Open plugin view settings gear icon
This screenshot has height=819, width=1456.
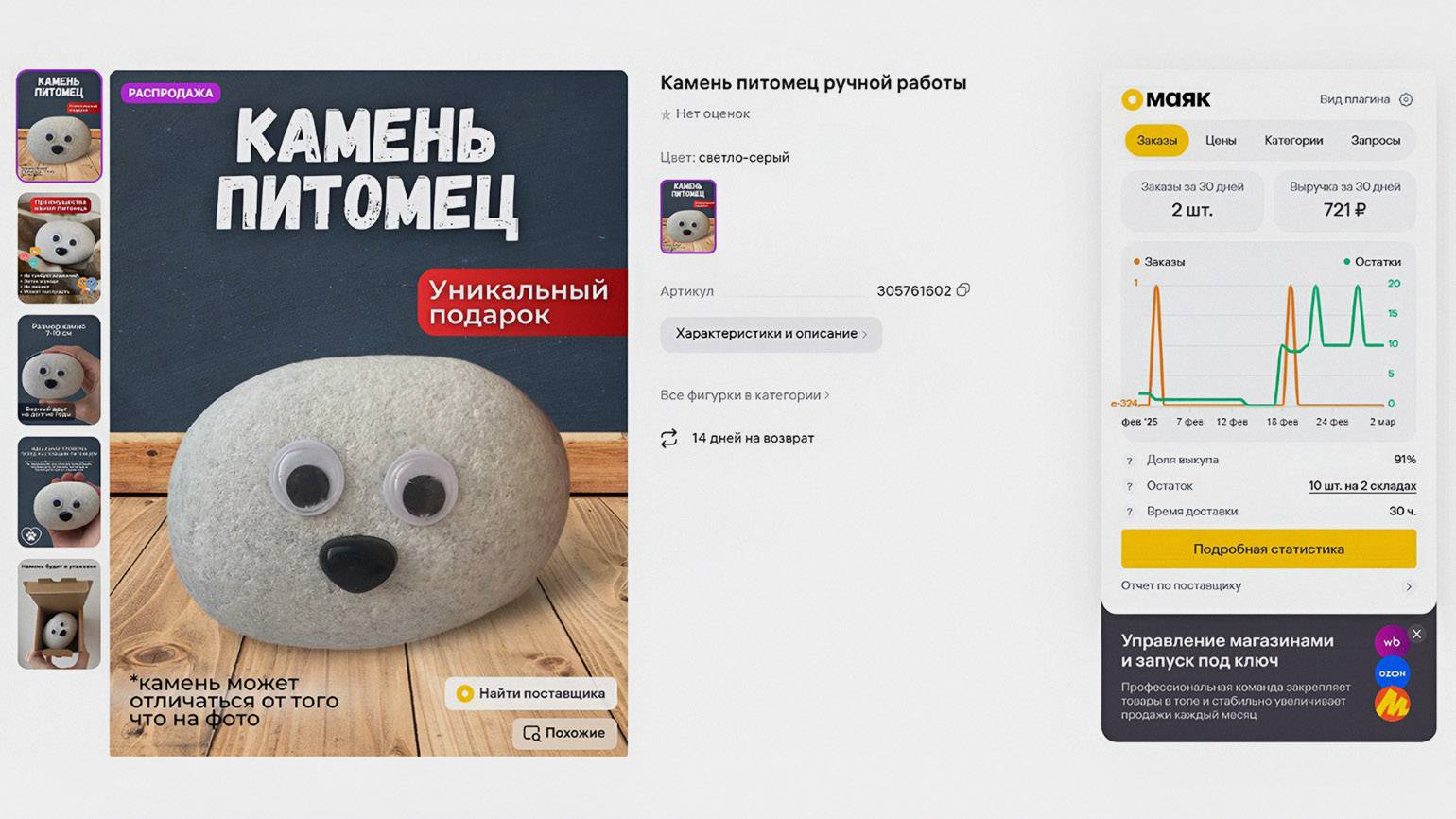coord(1406,99)
